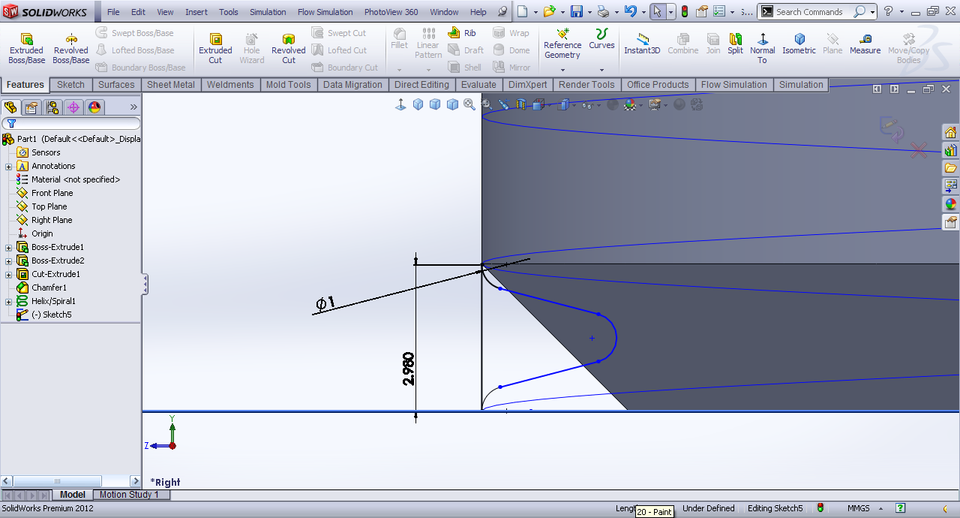Click the Undo icon
This screenshot has width=960, height=518.
point(630,11)
